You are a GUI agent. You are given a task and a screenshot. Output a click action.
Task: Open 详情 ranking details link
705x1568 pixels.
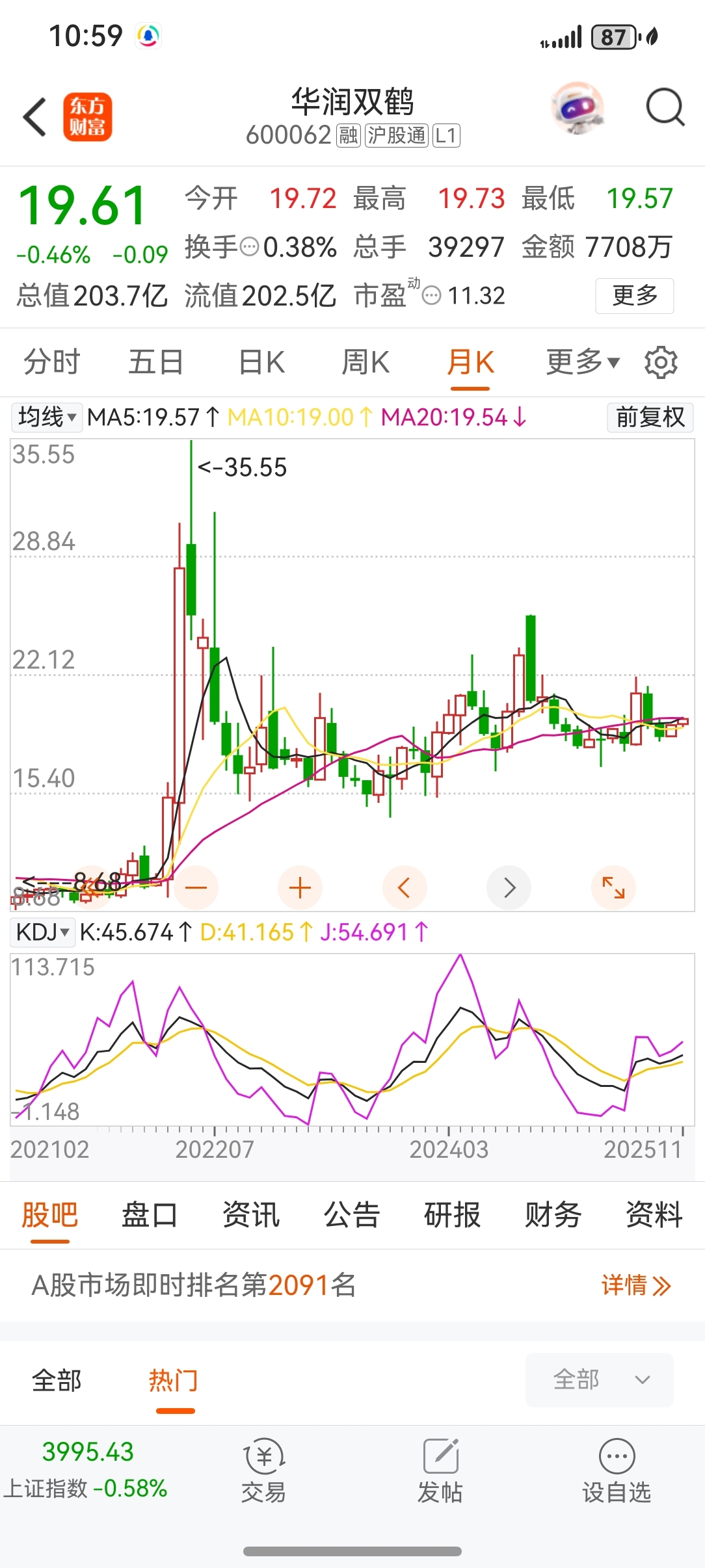pyautogui.click(x=636, y=1285)
